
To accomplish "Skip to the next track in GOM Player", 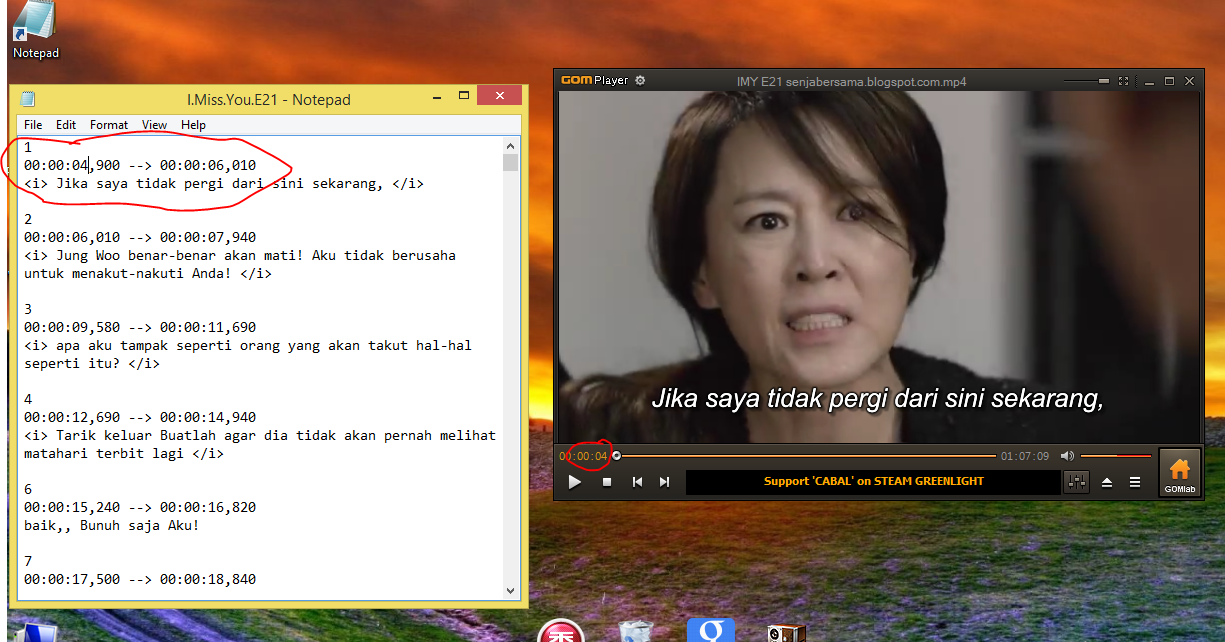I will click(x=664, y=482).
